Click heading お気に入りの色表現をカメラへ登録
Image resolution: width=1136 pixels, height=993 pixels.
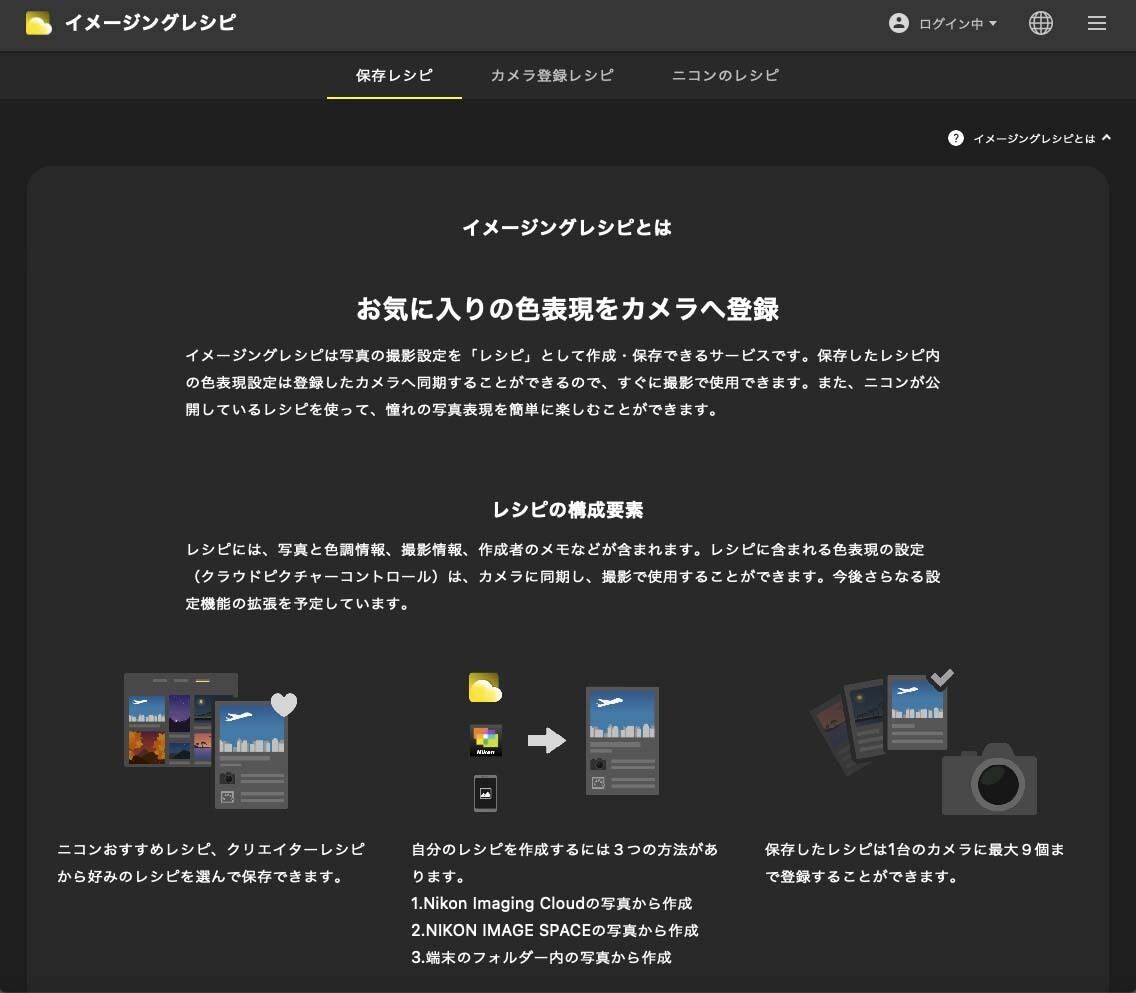click(x=567, y=309)
